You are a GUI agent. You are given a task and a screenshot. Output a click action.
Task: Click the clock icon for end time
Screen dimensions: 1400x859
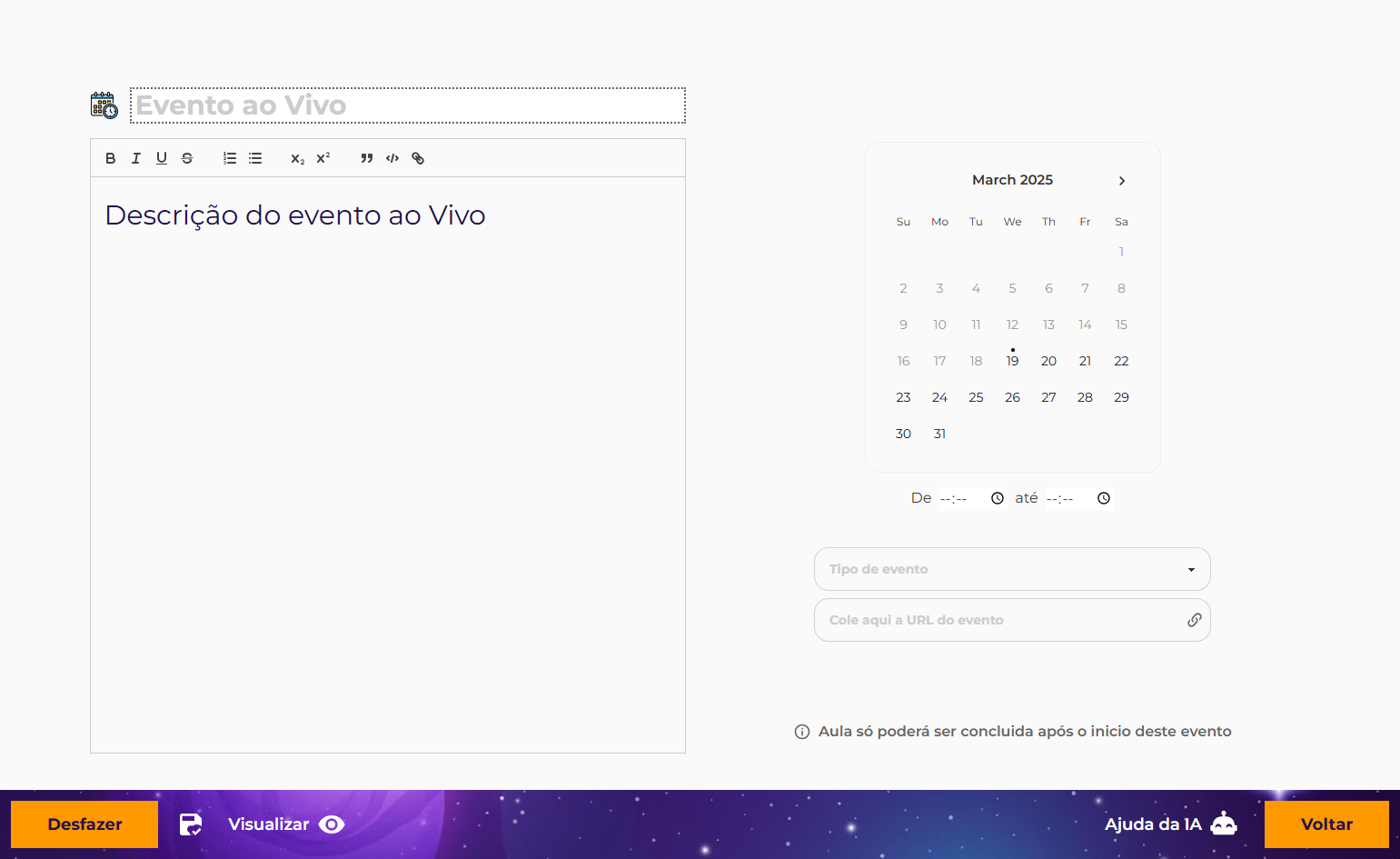pyautogui.click(x=1104, y=498)
